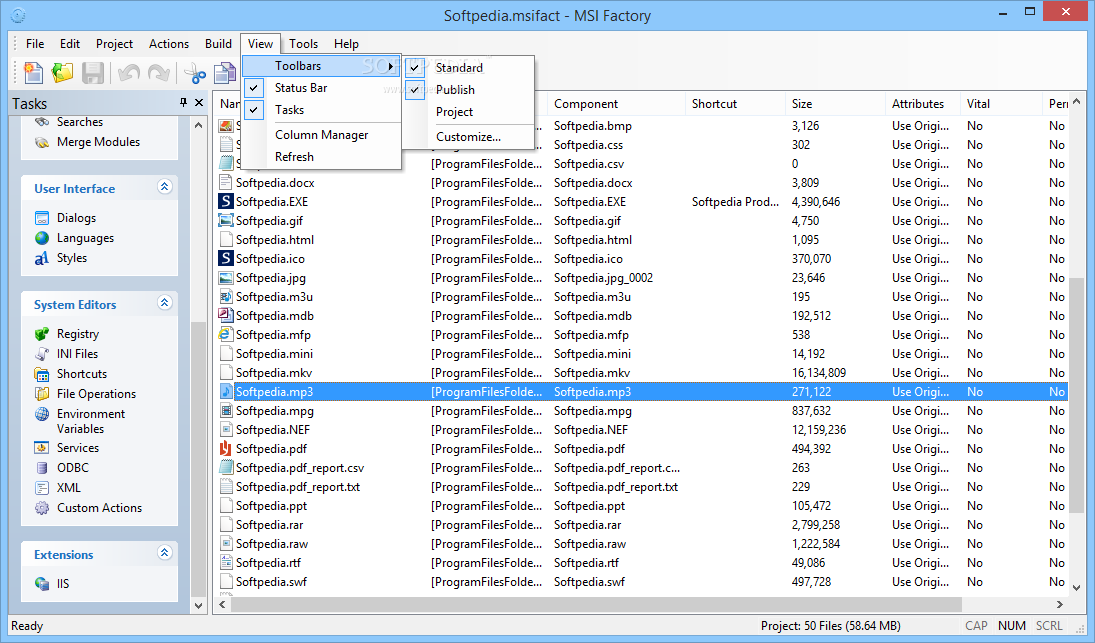Select the Softpedia.docx file row
Image resolution: width=1095 pixels, height=643 pixels.
tap(642, 183)
